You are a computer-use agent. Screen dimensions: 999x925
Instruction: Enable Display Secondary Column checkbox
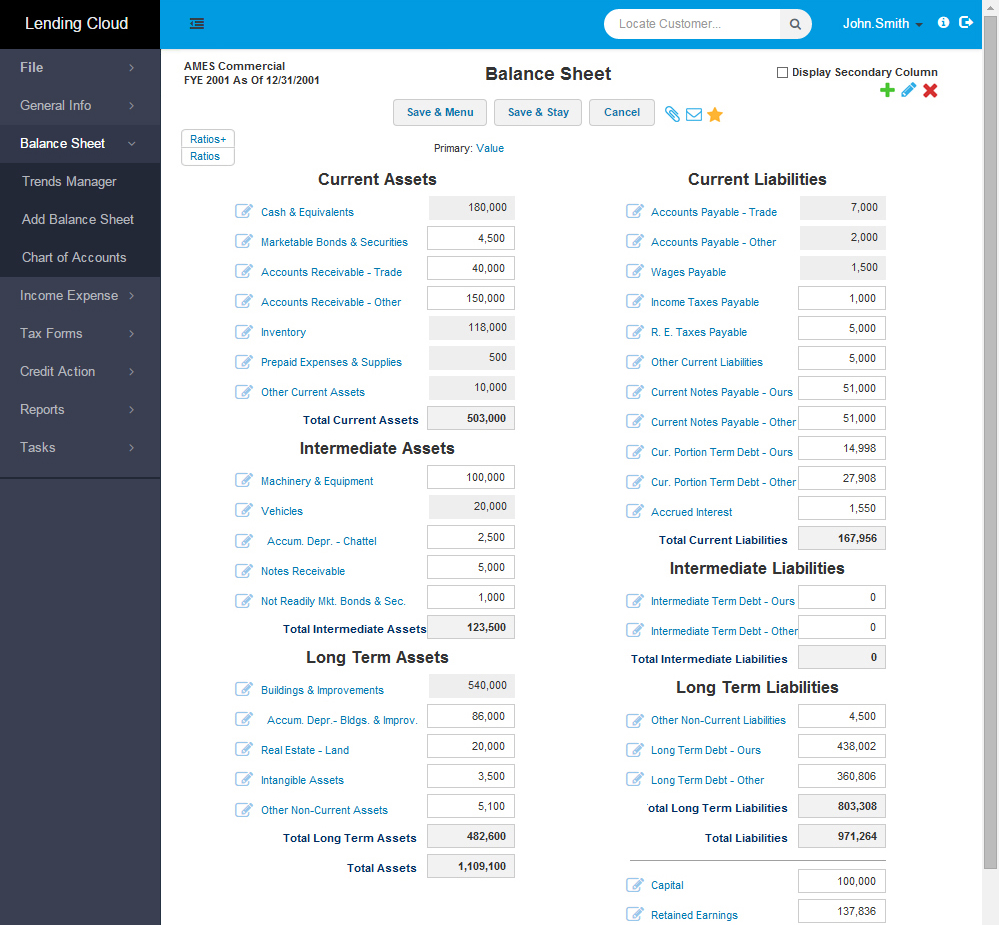click(x=782, y=72)
